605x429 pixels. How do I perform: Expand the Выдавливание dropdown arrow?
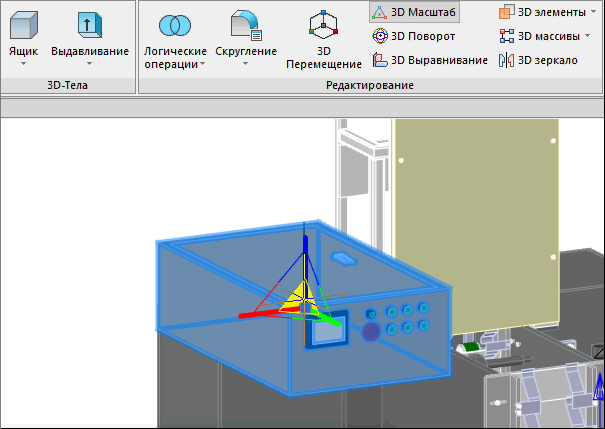(90, 63)
